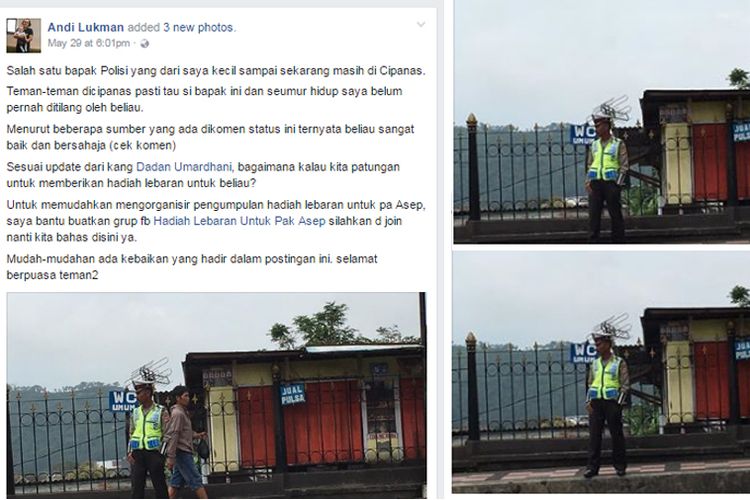This screenshot has height=500, width=750.
Task: Click the WC Umum sign in bottom left photo
Action: 122,401
